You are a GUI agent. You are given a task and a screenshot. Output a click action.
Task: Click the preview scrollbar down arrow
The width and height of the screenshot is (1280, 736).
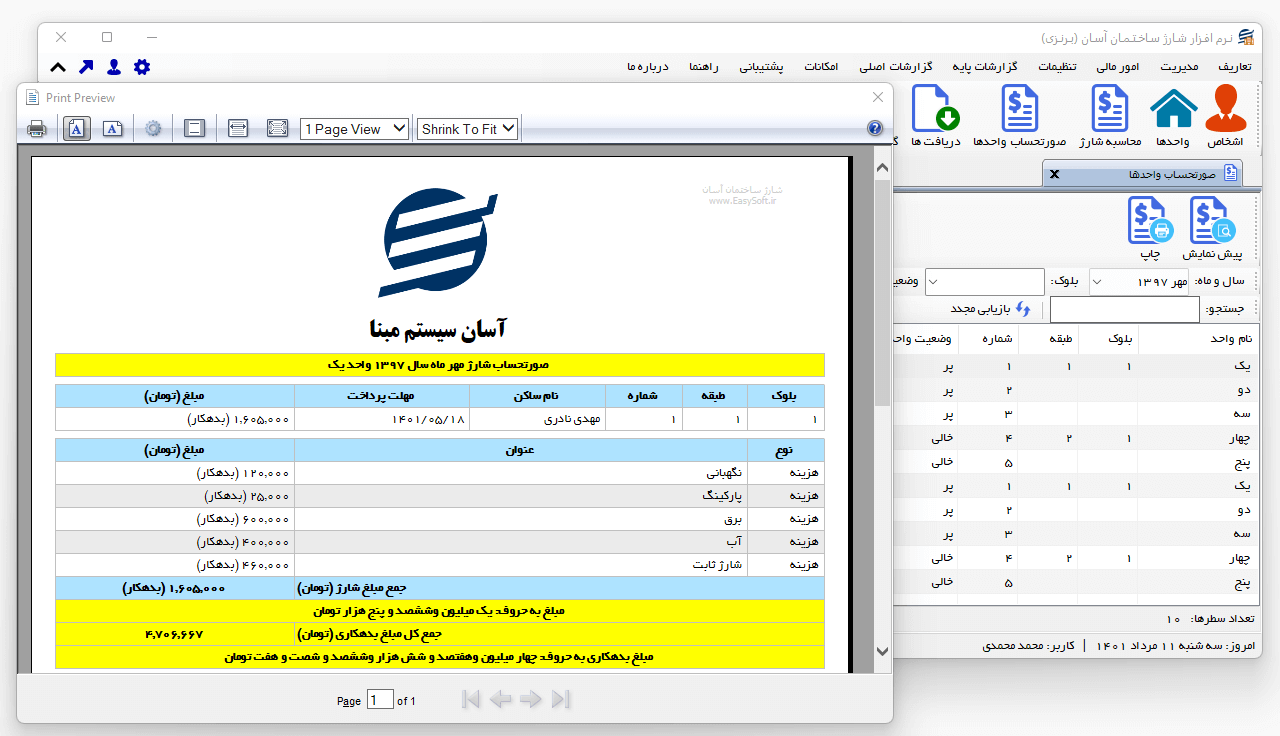click(x=882, y=651)
